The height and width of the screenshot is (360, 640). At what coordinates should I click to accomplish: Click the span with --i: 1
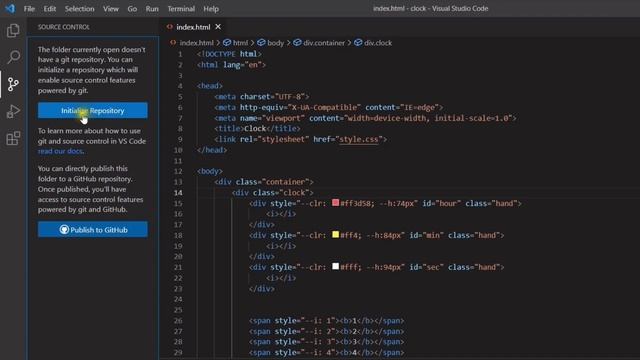coord(327,320)
